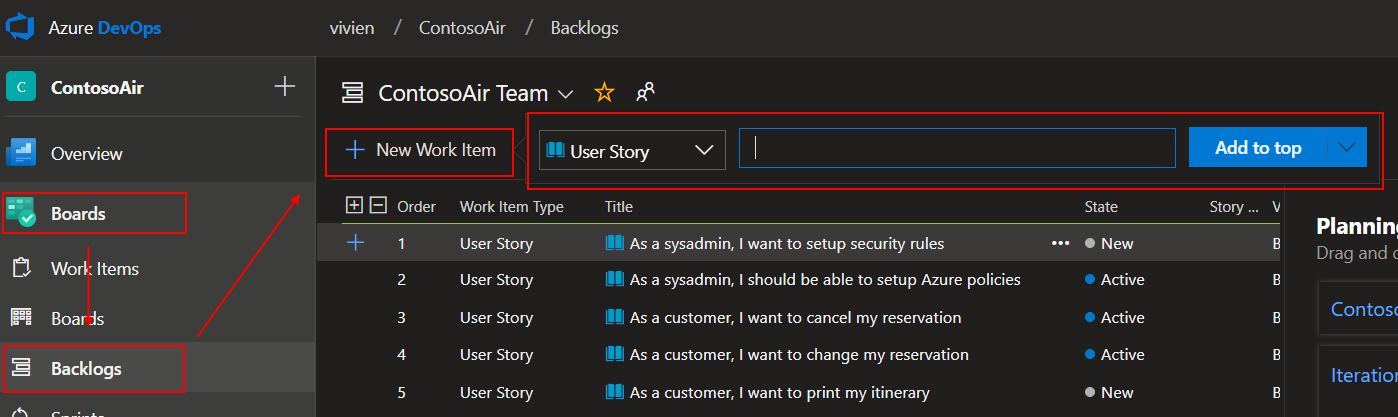Click the User Story type cell in row 3

[496, 317]
